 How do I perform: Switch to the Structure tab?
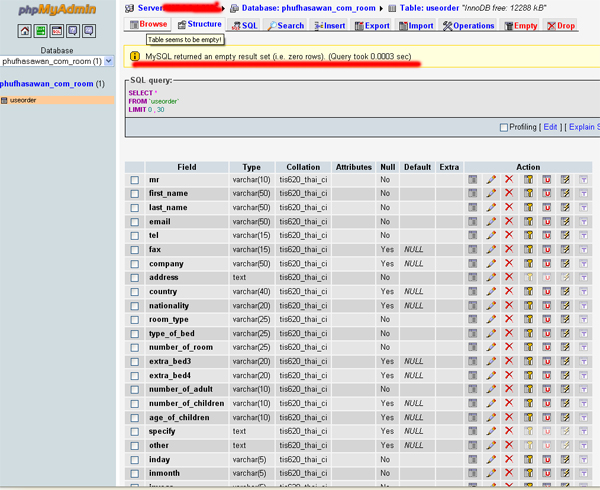[199, 24]
